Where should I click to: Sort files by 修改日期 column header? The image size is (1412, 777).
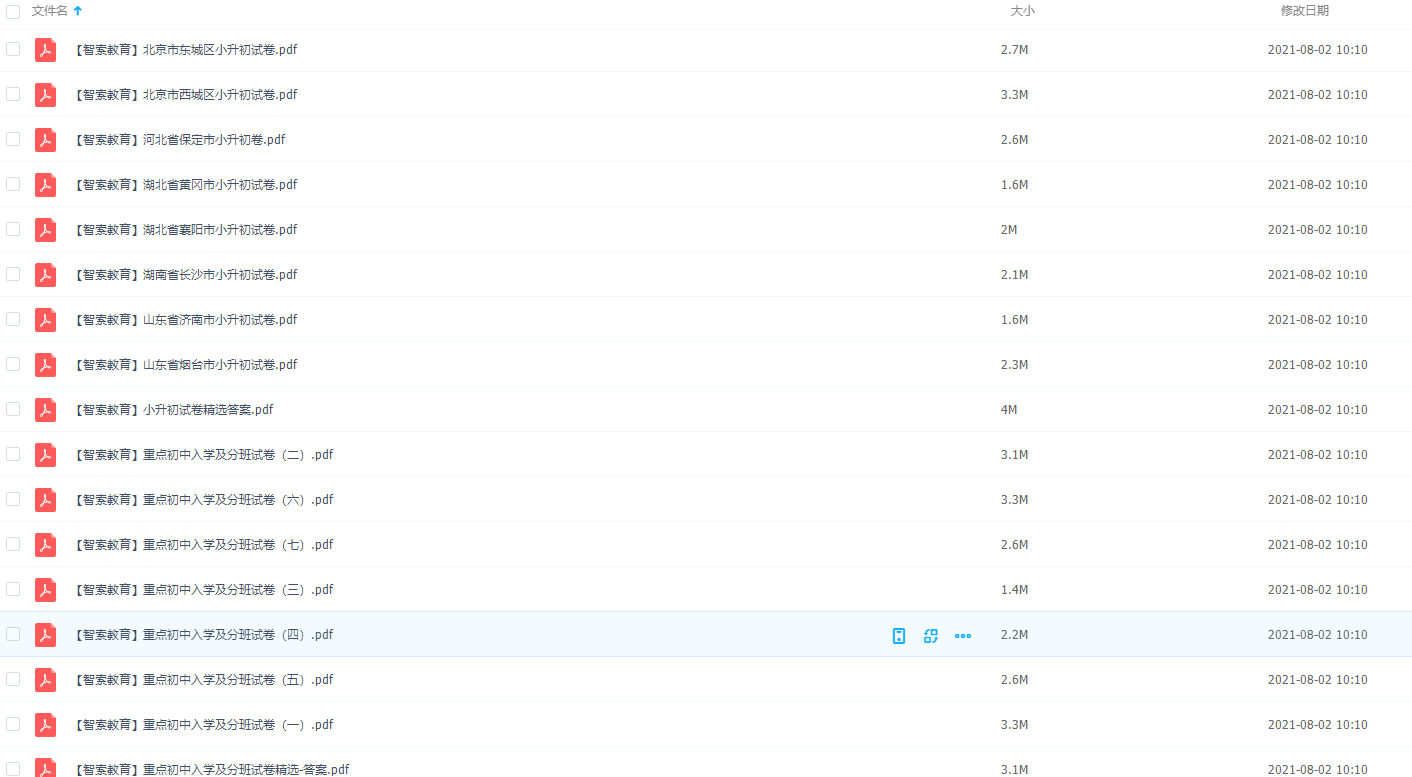point(1304,11)
